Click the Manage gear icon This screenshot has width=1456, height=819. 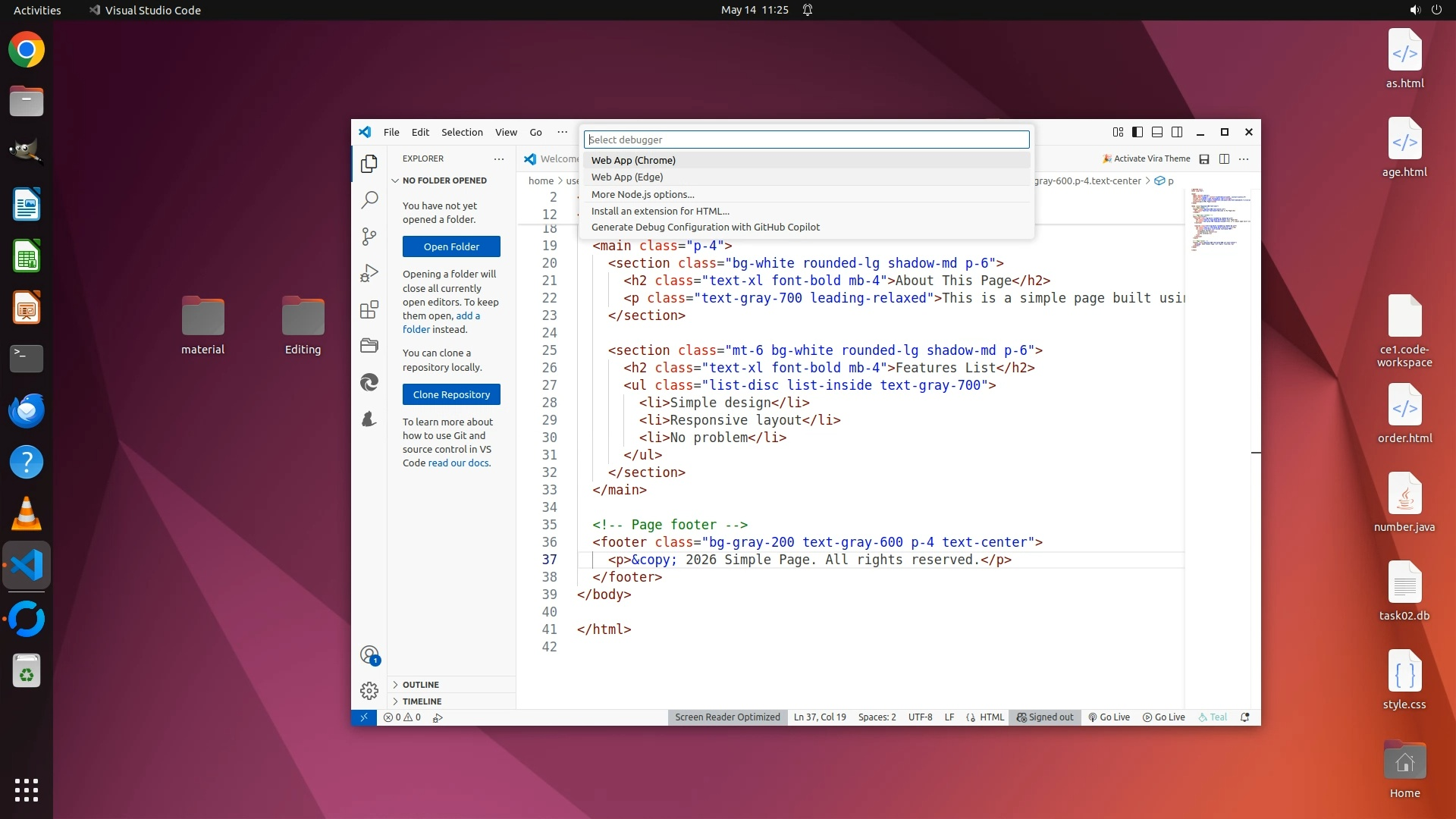[369, 691]
